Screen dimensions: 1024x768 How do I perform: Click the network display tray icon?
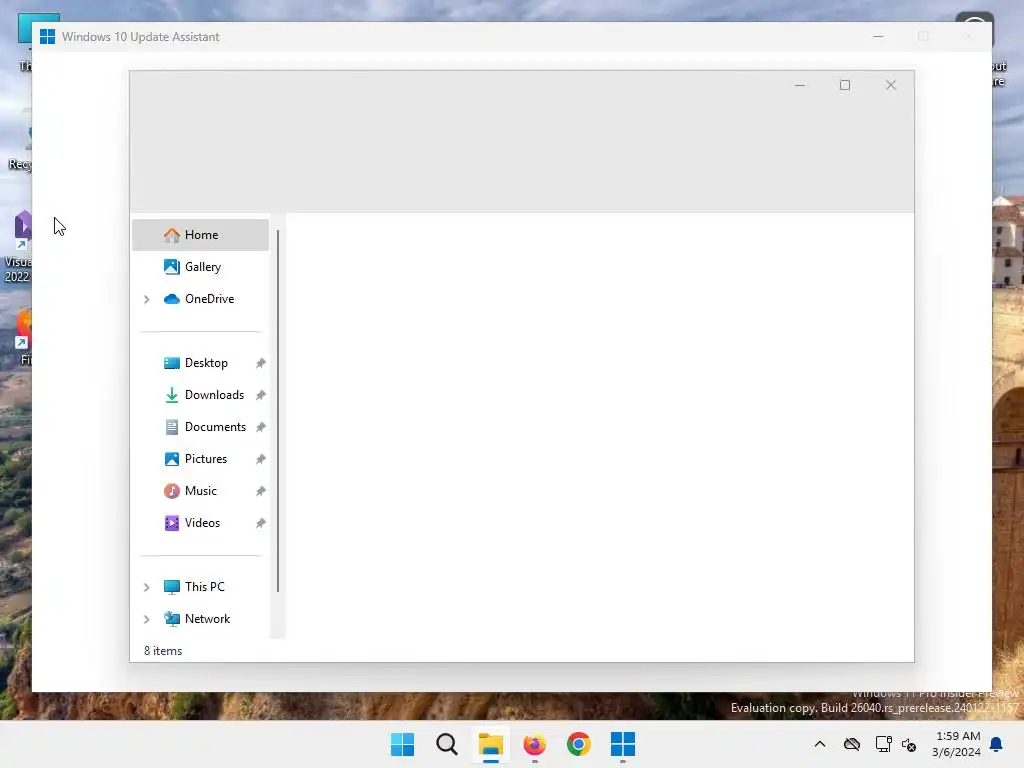point(884,744)
